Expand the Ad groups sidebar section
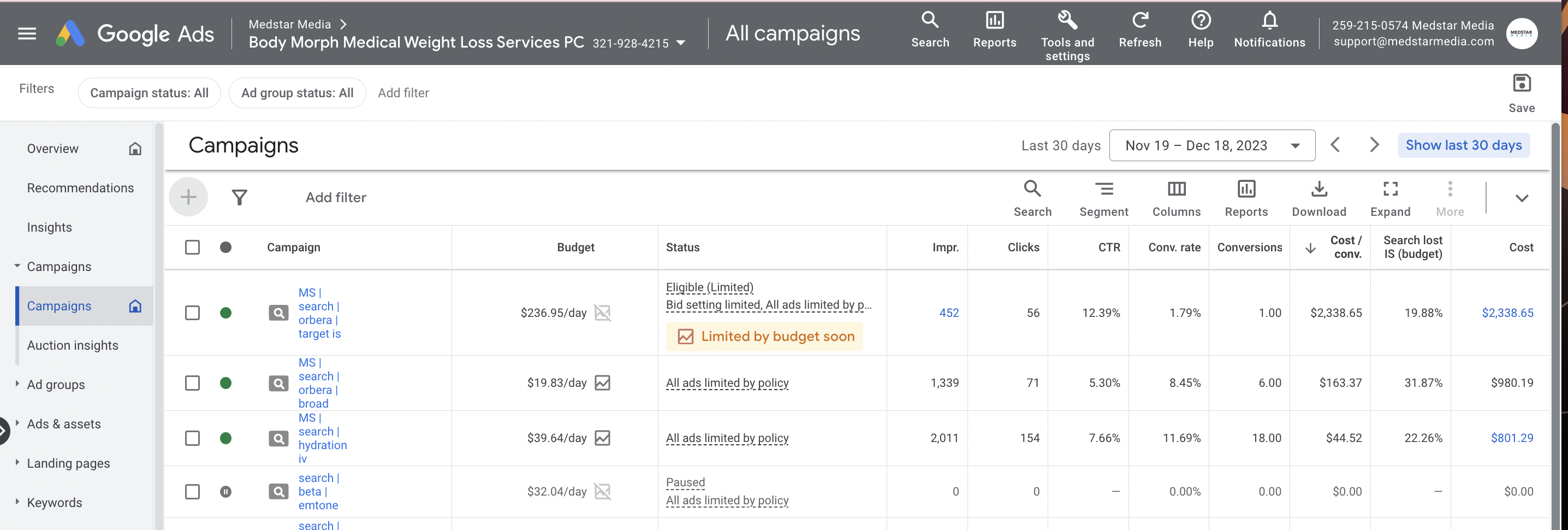The height and width of the screenshot is (530, 1568). (x=17, y=385)
